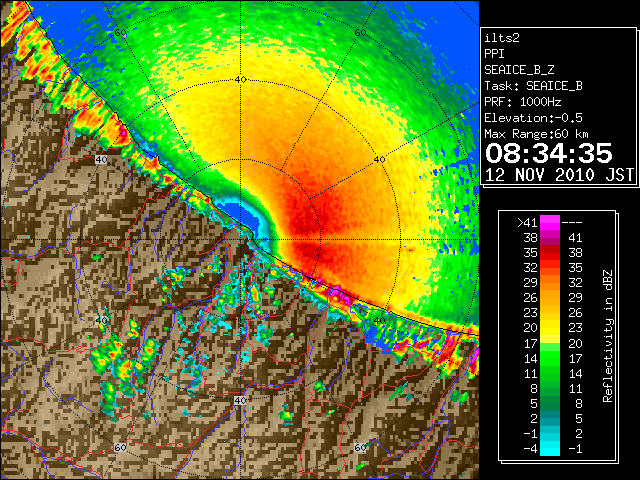Select the 'Task: SEAICE_B' line
The height and width of the screenshot is (480, 640).
tap(533, 86)
